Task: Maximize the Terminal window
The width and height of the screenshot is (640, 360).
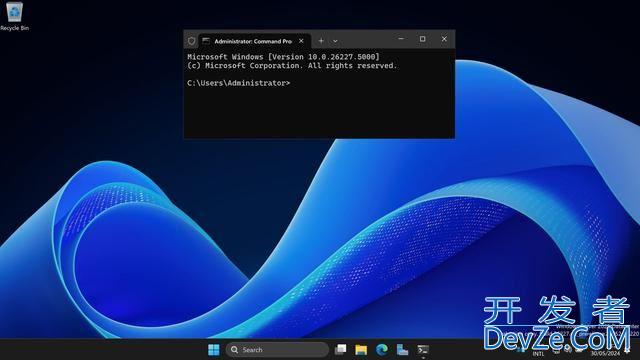Action: point(422,39)
